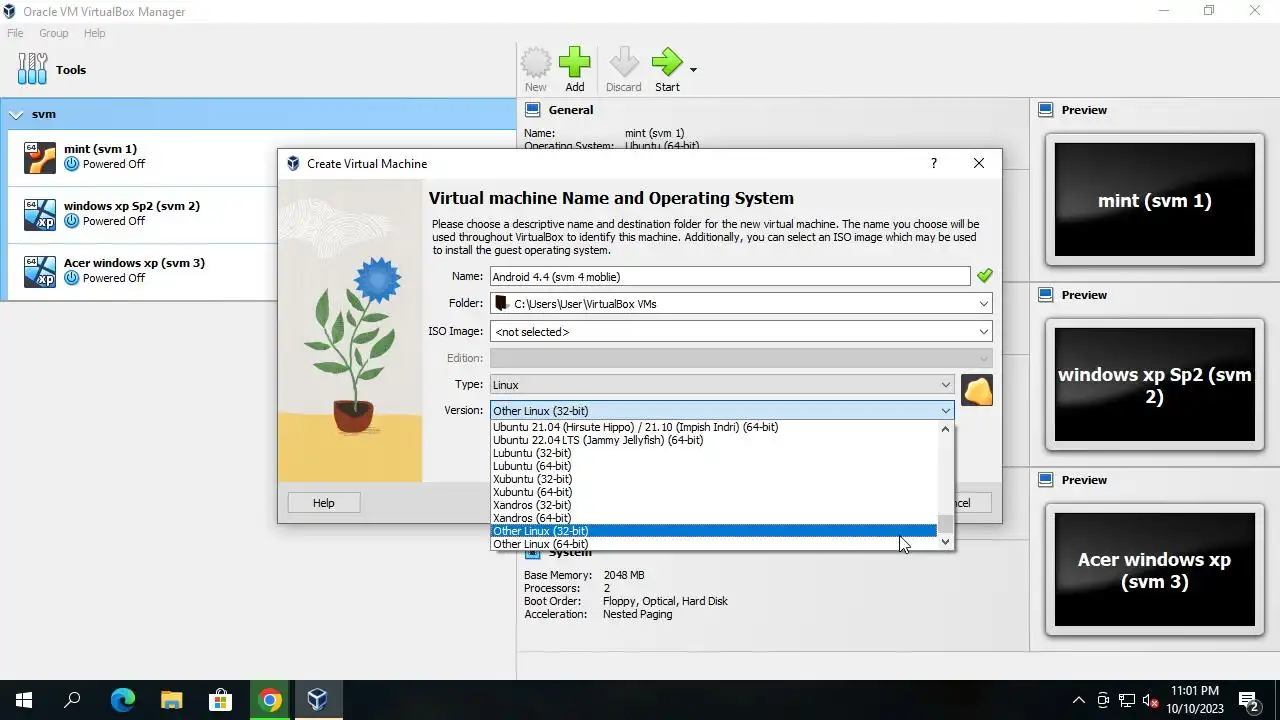Select the mint (svm 1) machine icon
This screenshot has height=720, width=1280.
(40, 157)
